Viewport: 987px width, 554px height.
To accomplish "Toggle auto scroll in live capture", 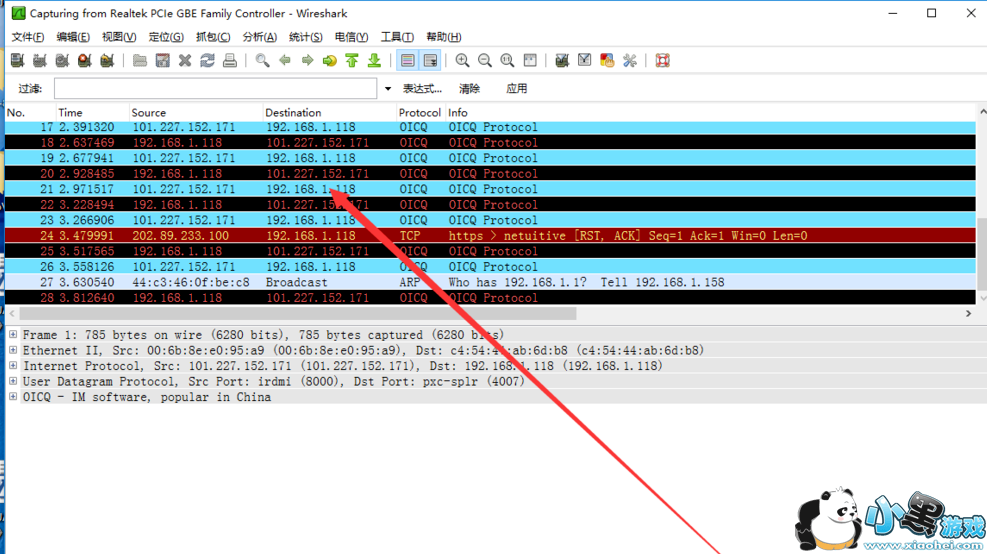I will [x=430, y=61].
